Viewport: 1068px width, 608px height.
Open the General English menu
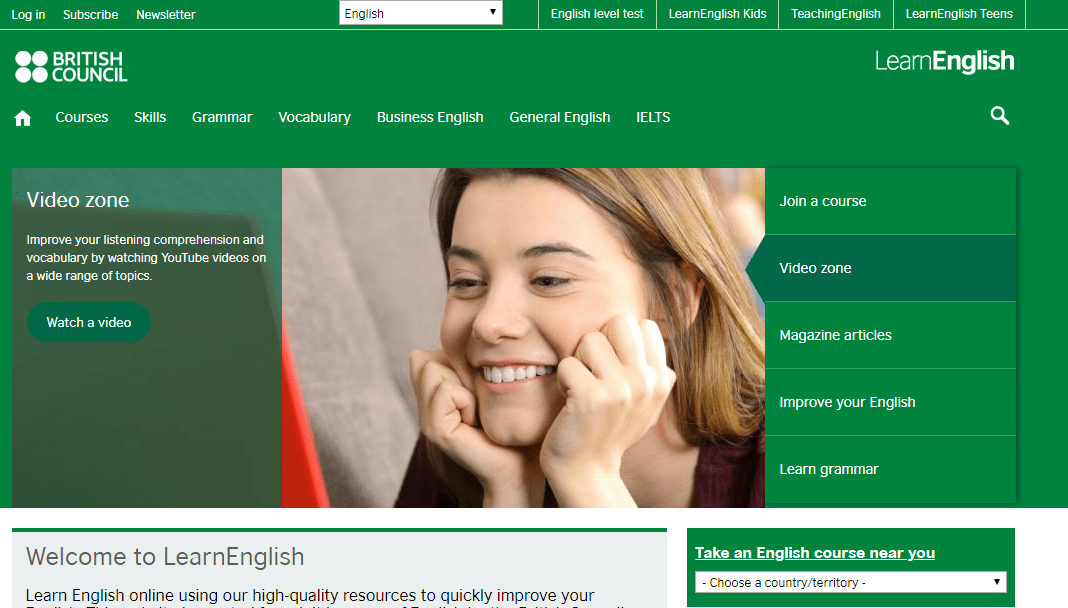[560, 117]
